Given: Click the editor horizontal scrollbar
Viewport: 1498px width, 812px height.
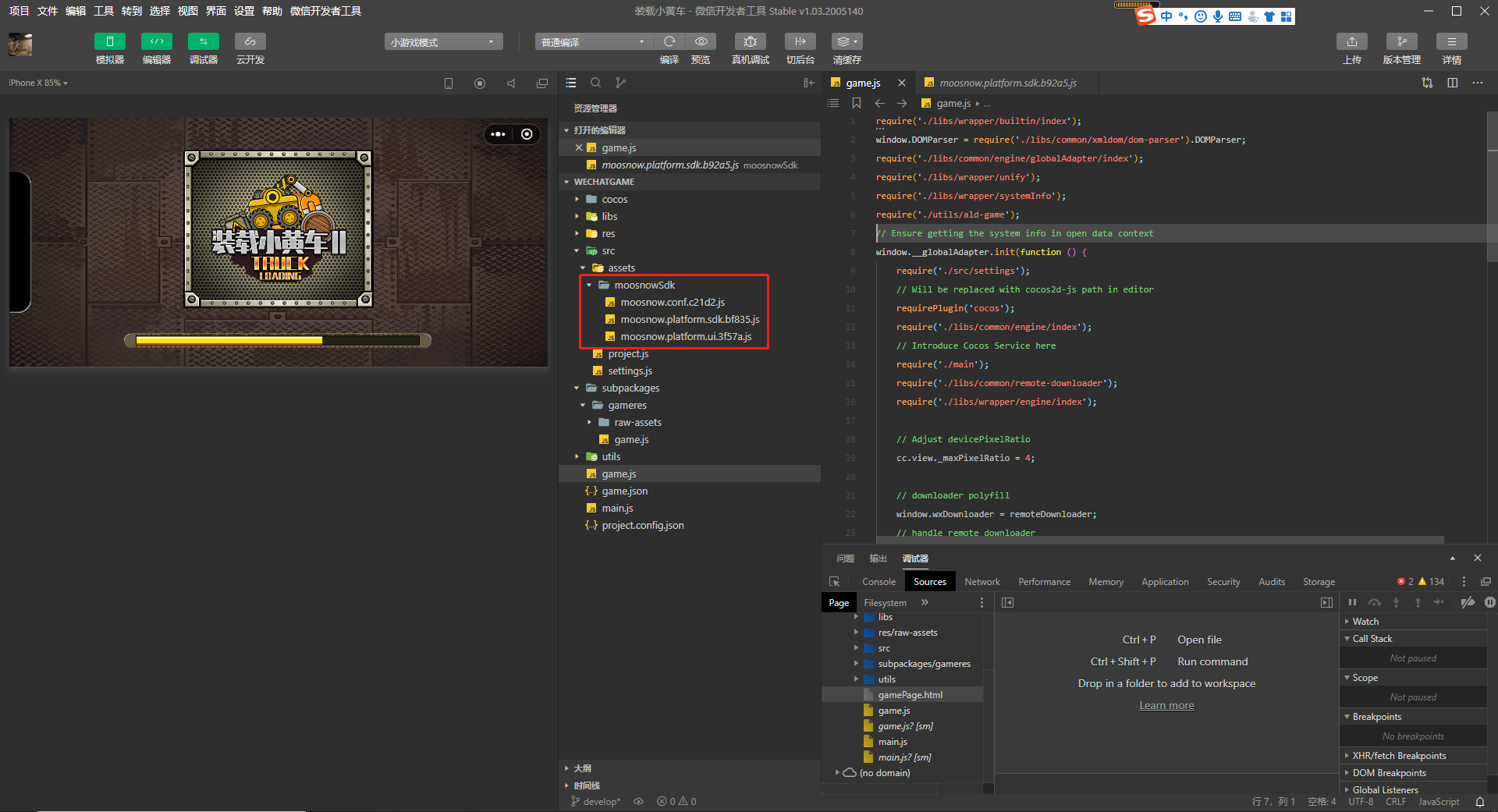Looking at the screenshot, I should point(1160,539).
